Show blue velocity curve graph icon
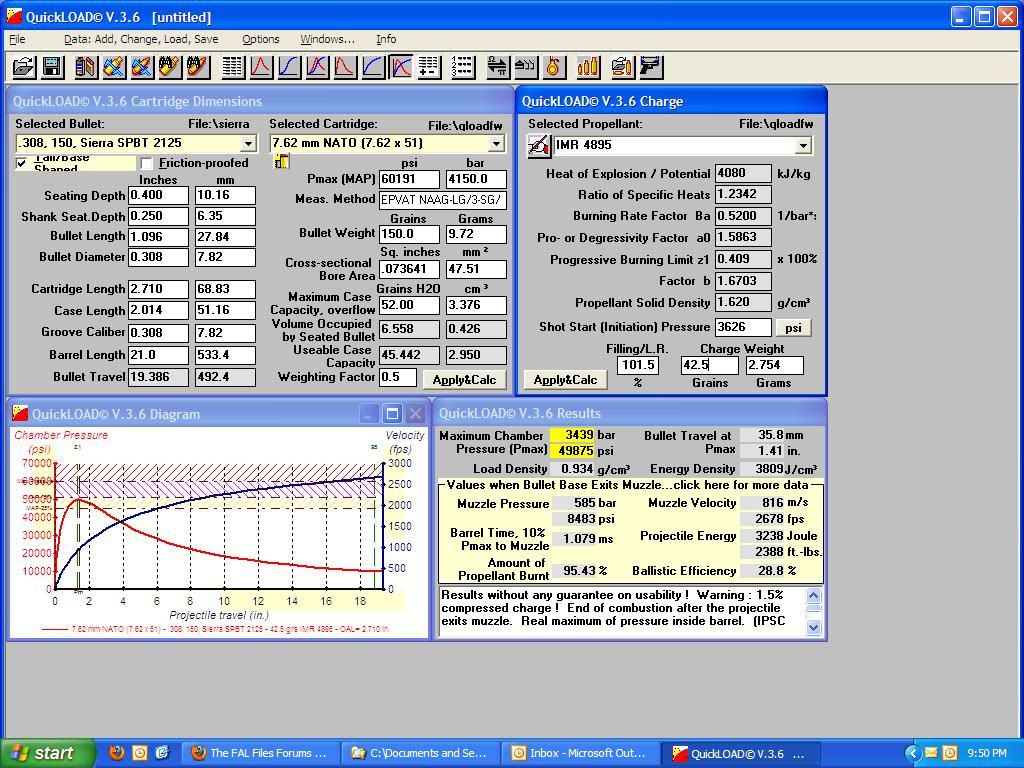The width and height of the screenshot is (1024, 768). coord(289,67)
